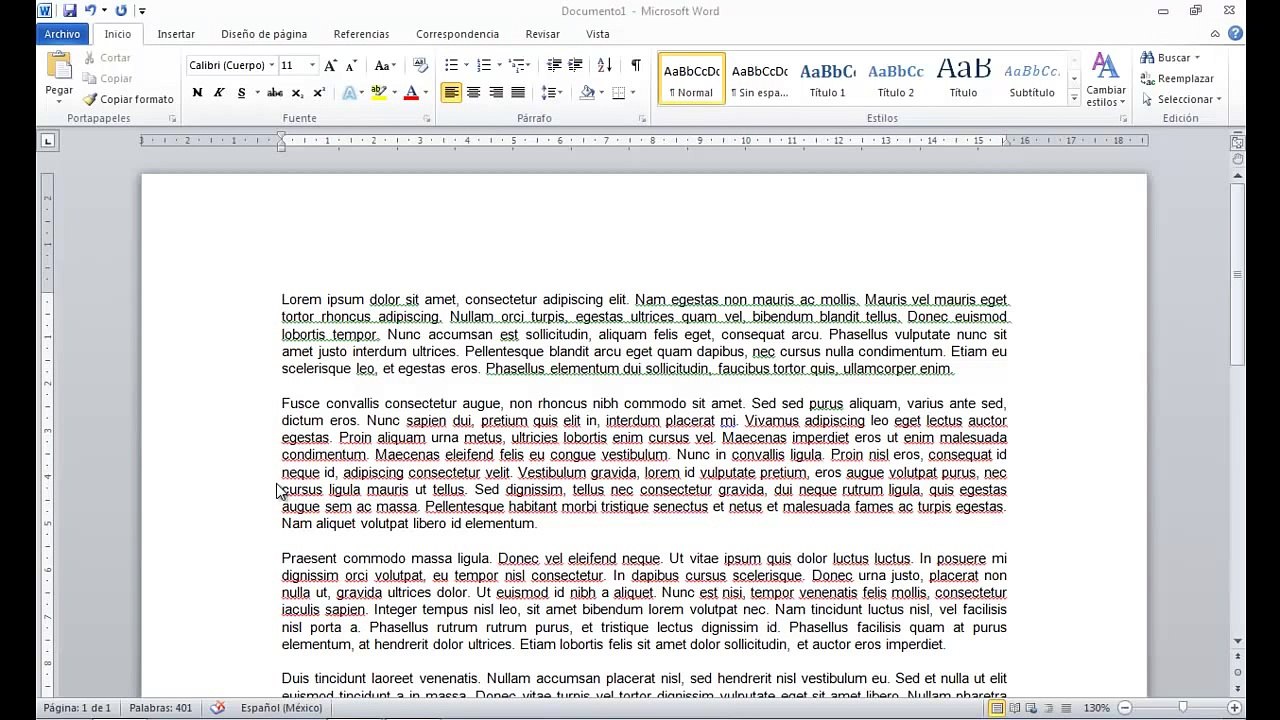The image size is (1280, 720).
Task: Decrease paragraph indent
Action: point(554,65)
